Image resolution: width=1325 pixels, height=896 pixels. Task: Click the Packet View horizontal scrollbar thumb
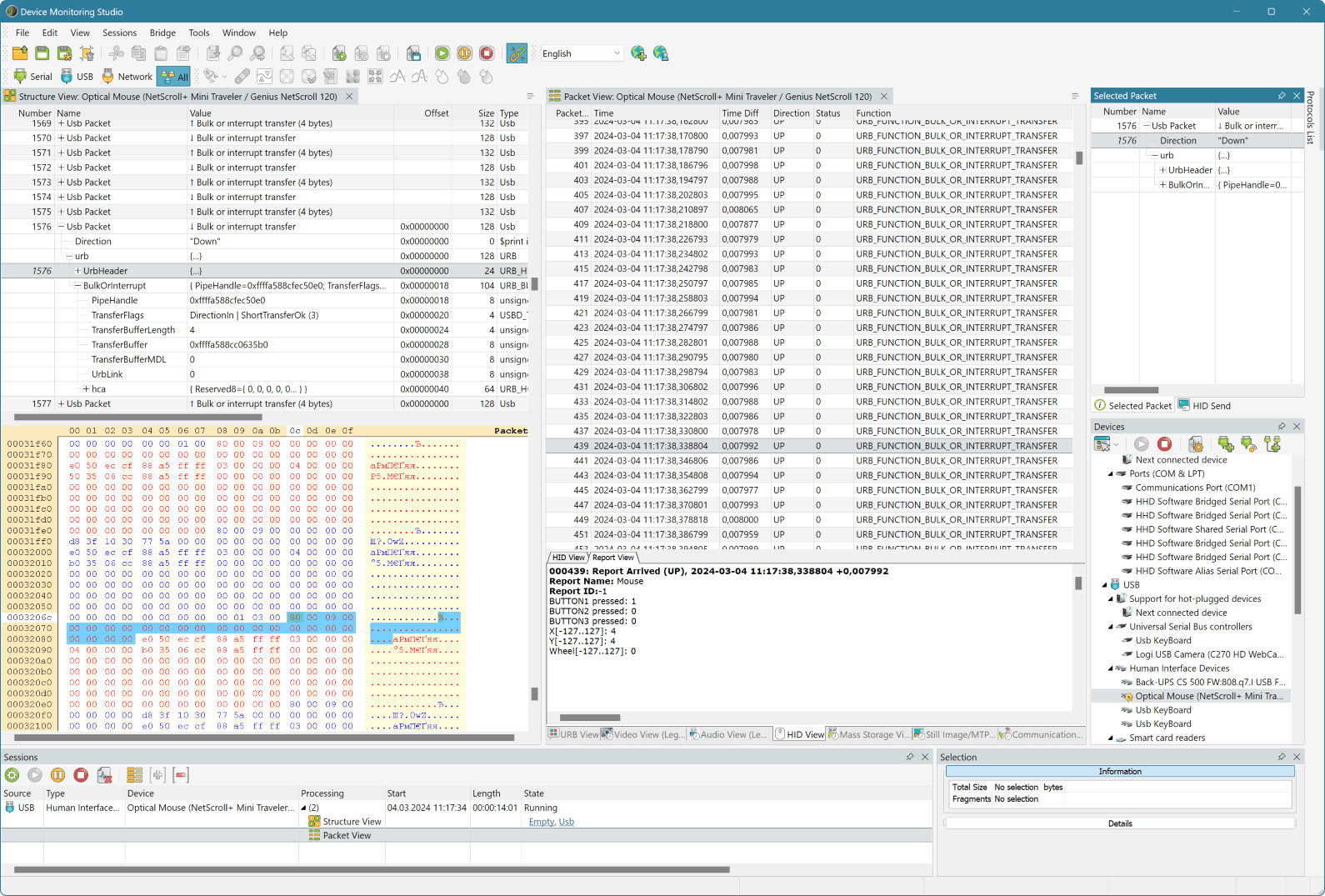[x=589, y=717]
